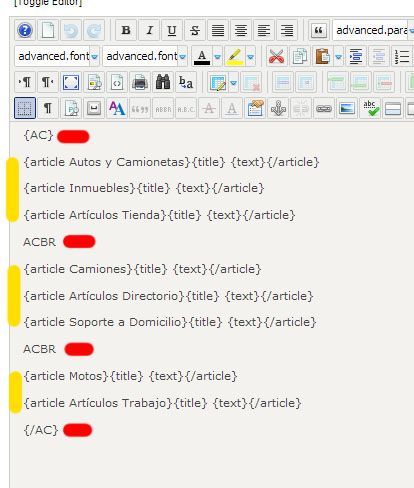
Task: Open the first advanced.font dropdown
Action: click(57, 56)
